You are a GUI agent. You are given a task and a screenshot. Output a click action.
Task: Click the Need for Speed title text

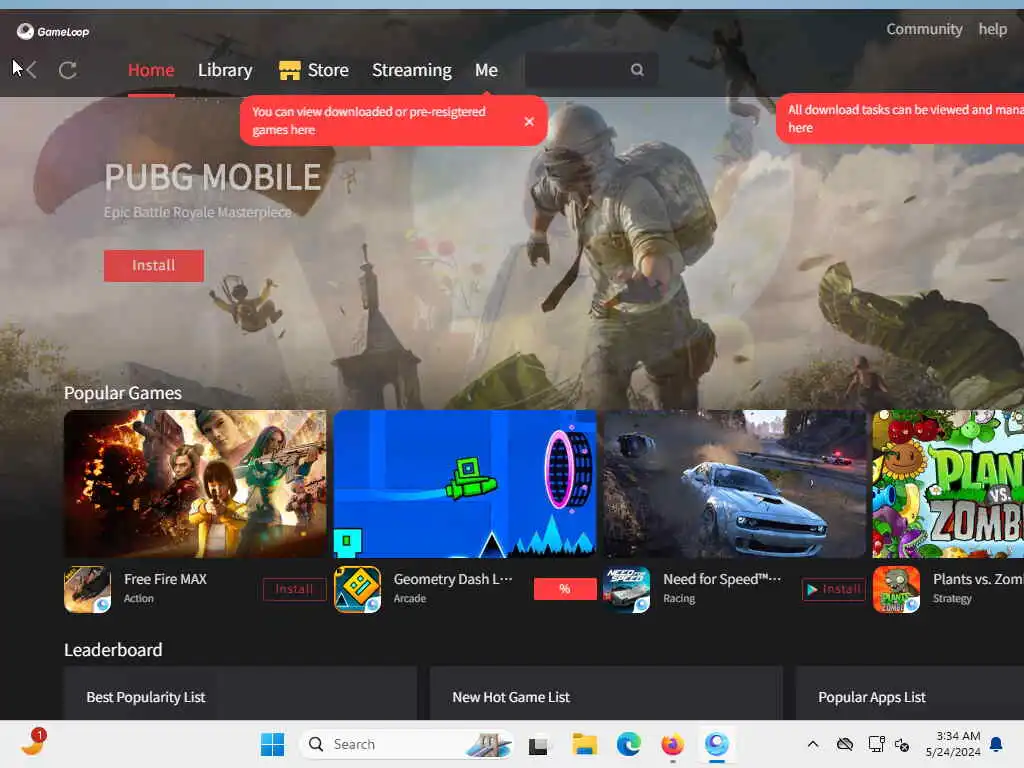tap(722, 579)
